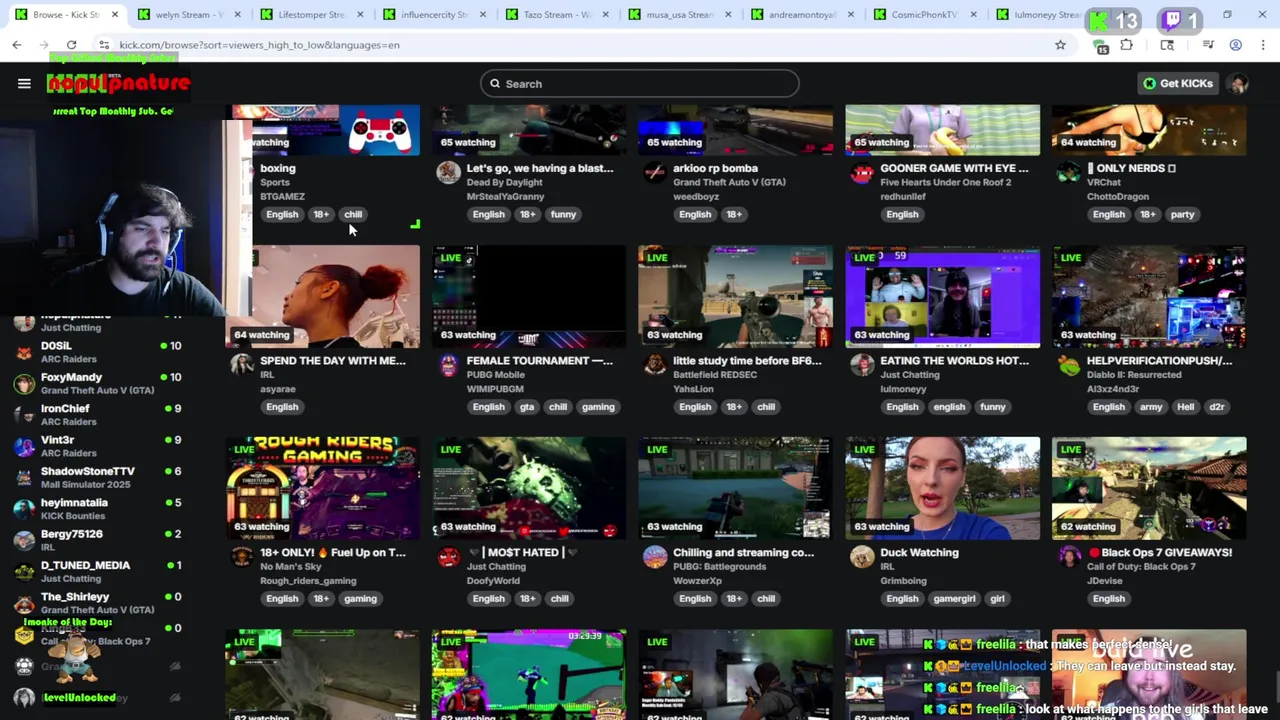This screenshot has height=720, width=1280.
Task: Click the Get KICKs button
Action: 1178,84
